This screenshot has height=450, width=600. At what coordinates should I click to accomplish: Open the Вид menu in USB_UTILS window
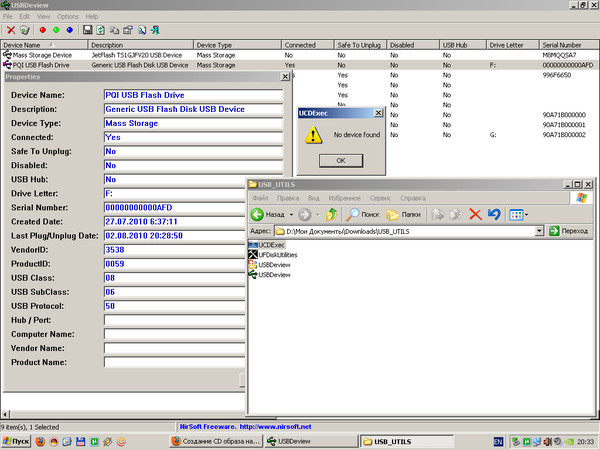(x=314, y=198)
